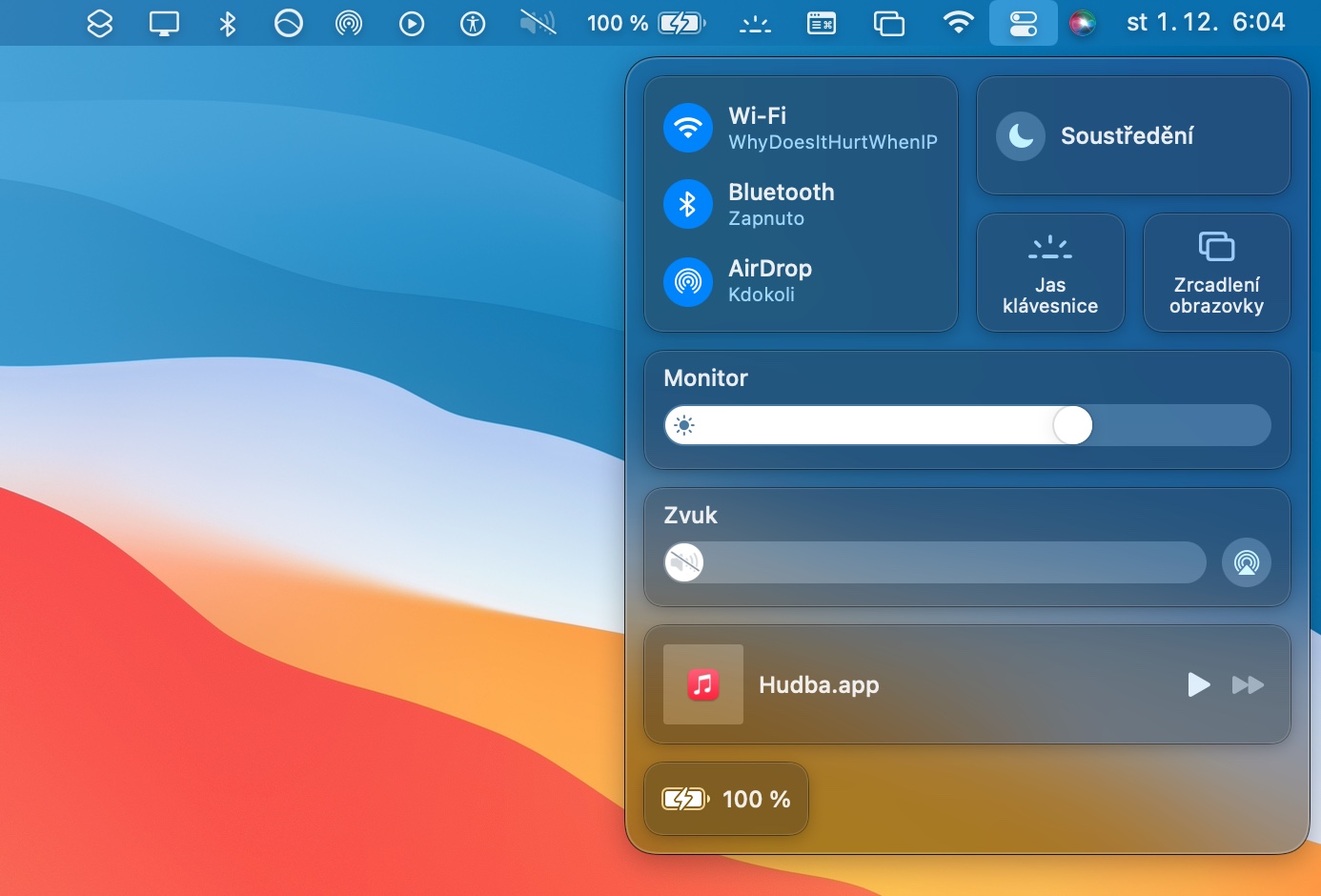Viewport: 1321px width, 896px height.
Task: Open battery status showing 100 % in menu bar
Action: 646,23
